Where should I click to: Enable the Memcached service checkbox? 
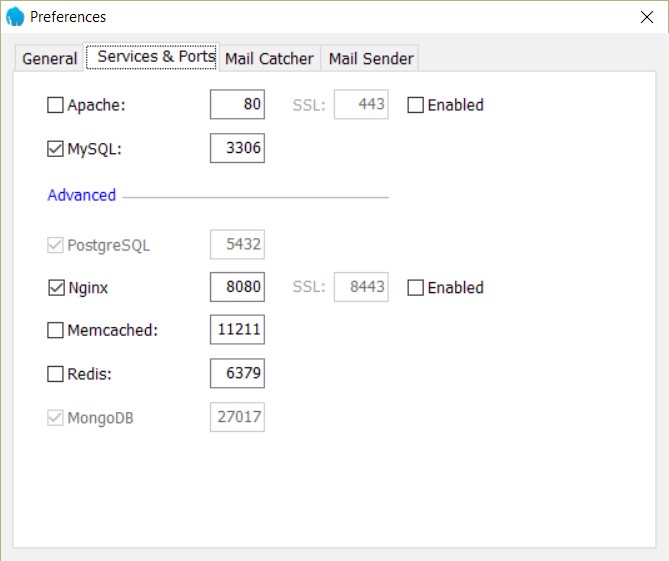coord(56,331)
